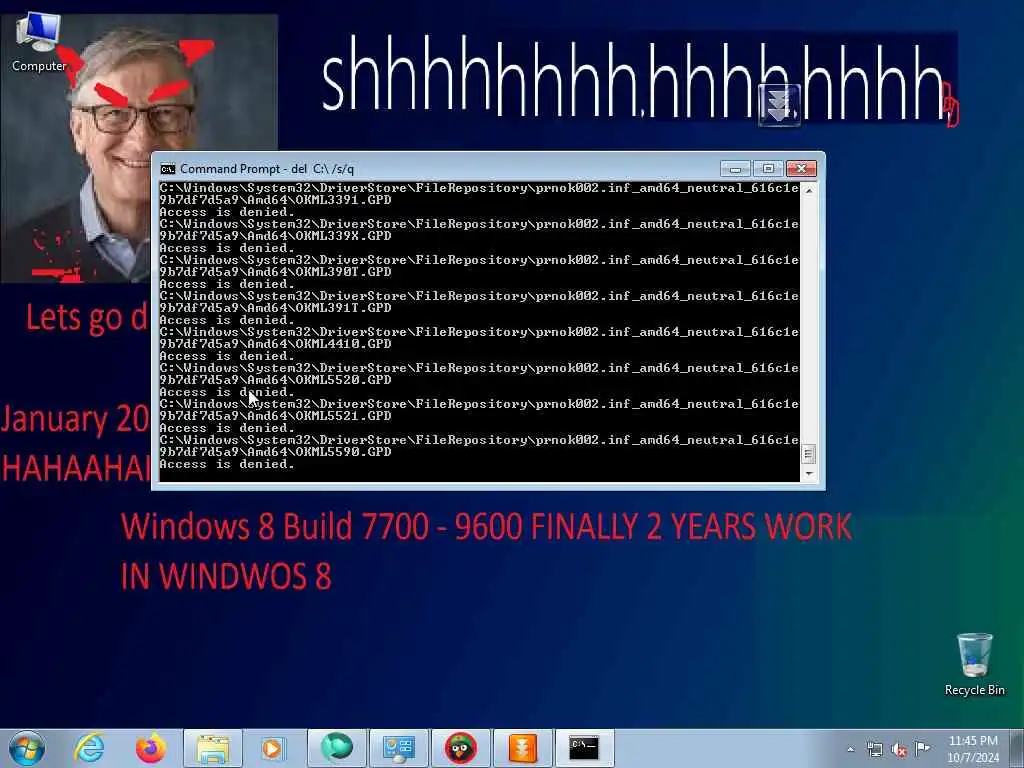This screenshot has height=768, width=1024.
Task: Click the angry bird taskbar icon
Action: (x=460, y=748)
